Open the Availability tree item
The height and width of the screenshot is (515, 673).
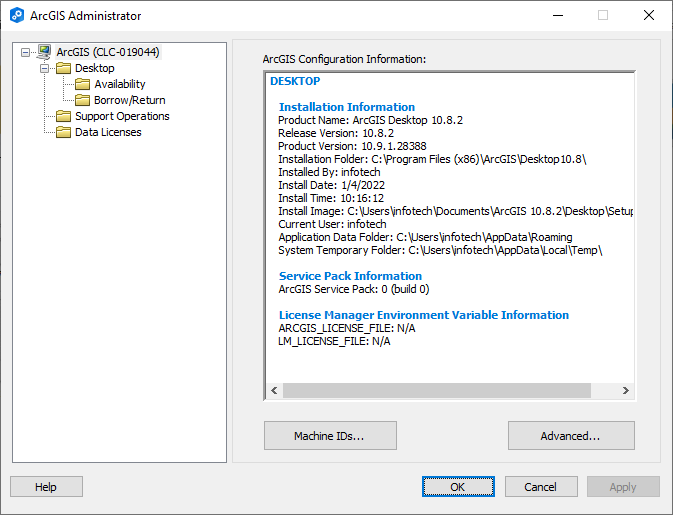point(120,84)
